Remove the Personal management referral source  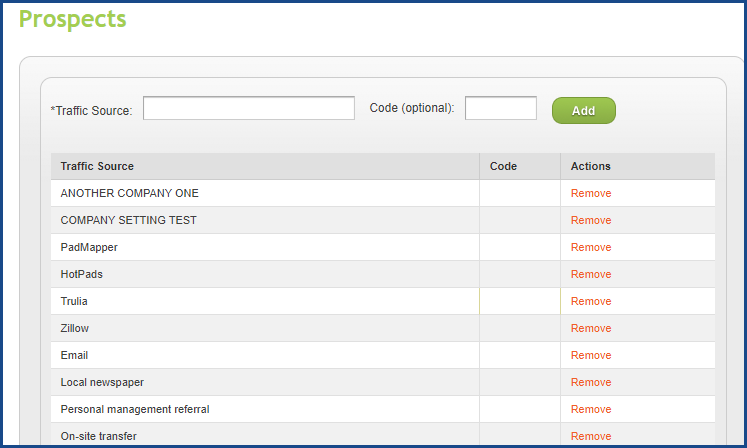point(591,409)
